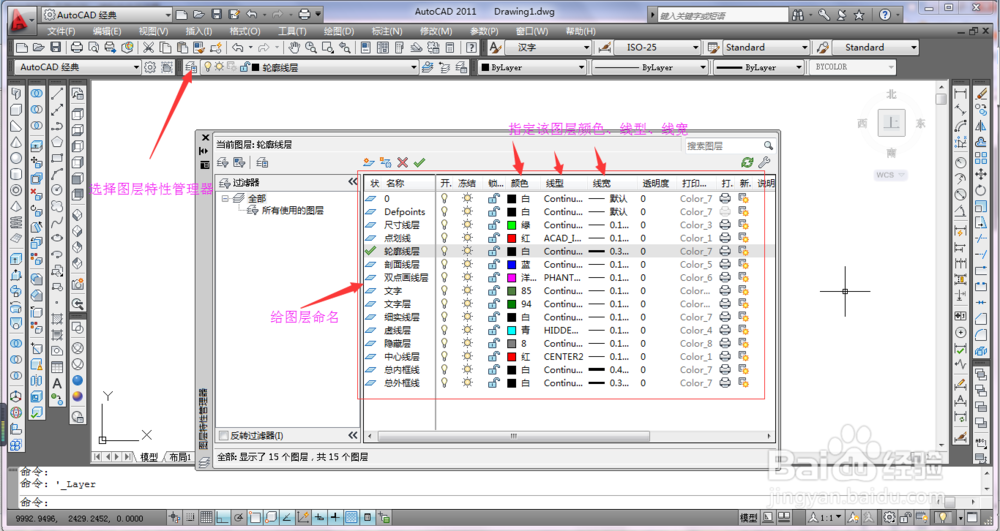Screen dimensions: 1000x531
Task: Open the Layer Properties Manager icon
Action: pos(191,67)
